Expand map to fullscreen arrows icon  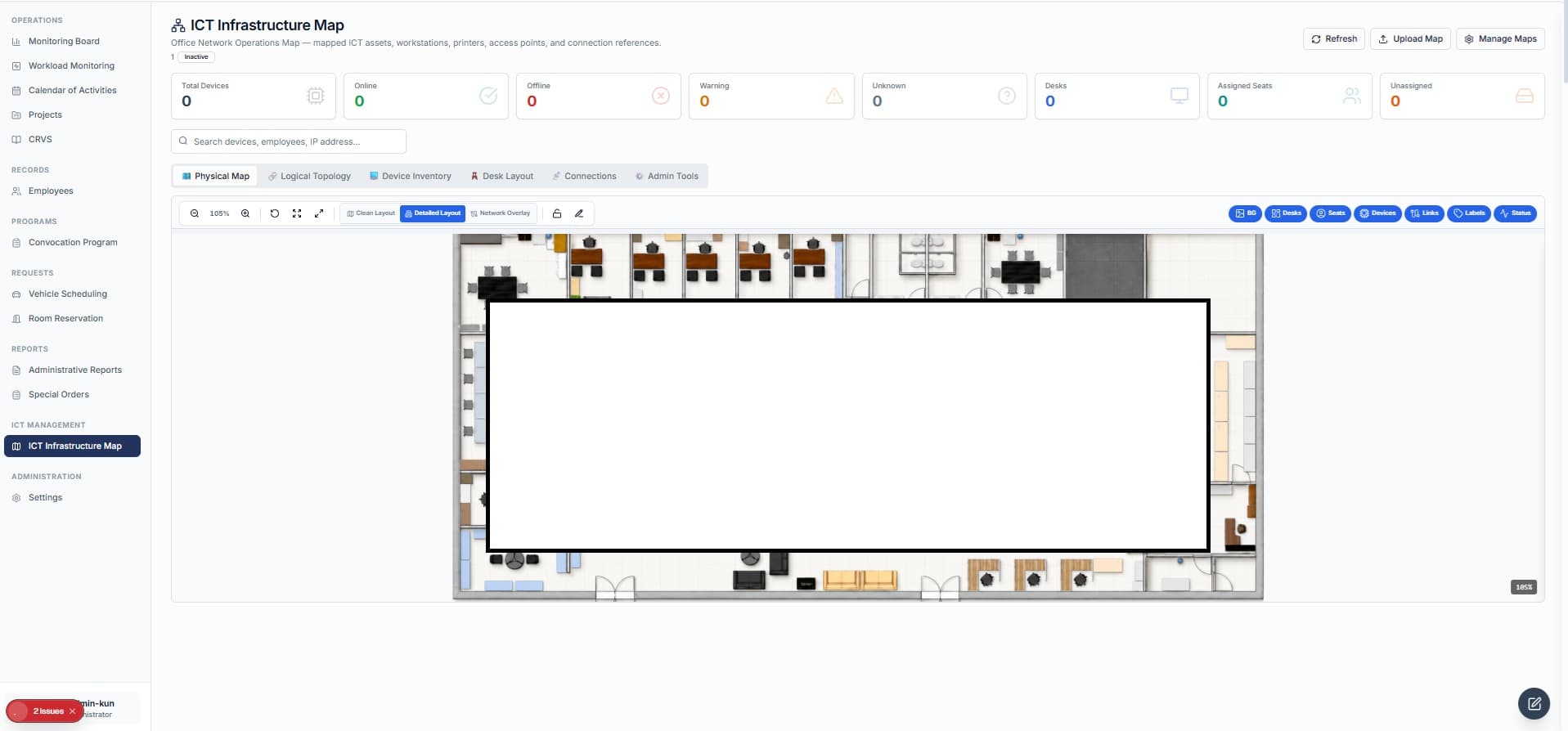click(319, 213)
